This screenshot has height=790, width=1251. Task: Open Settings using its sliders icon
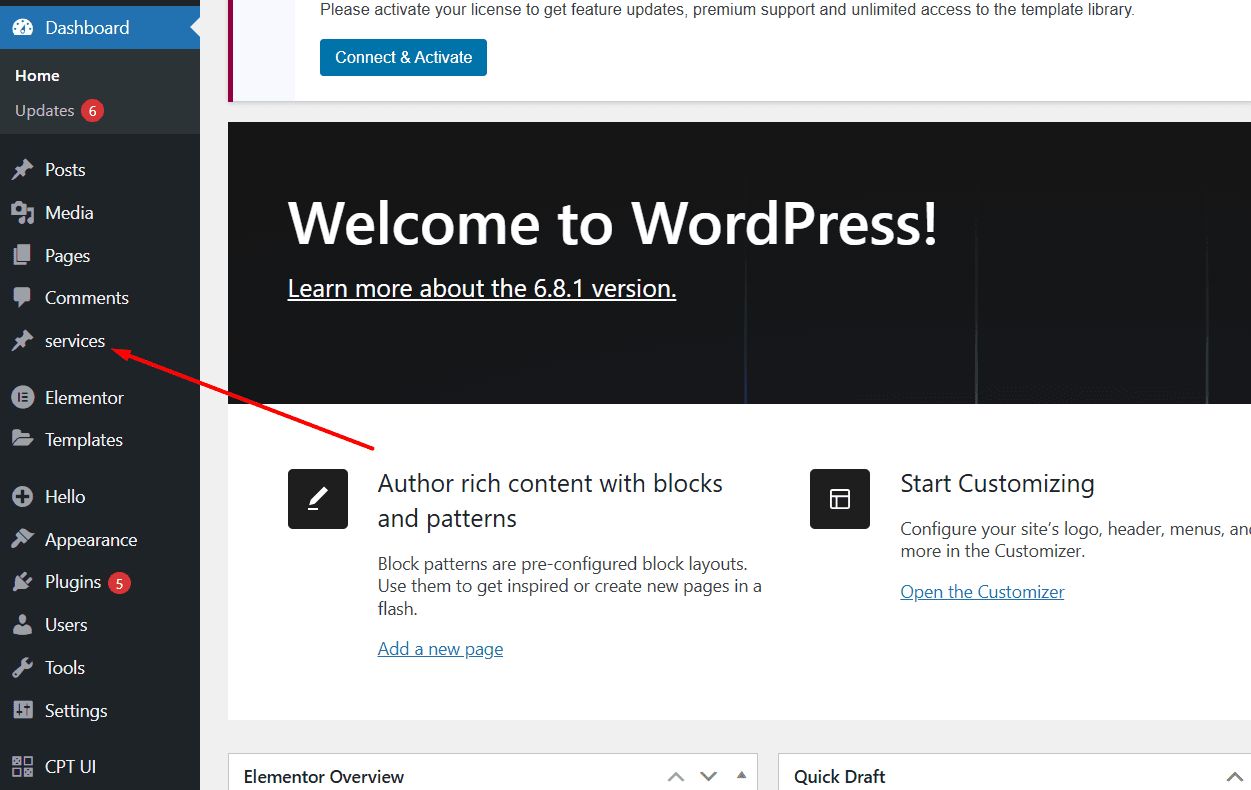pyautogui.click(x=25, y=710)
